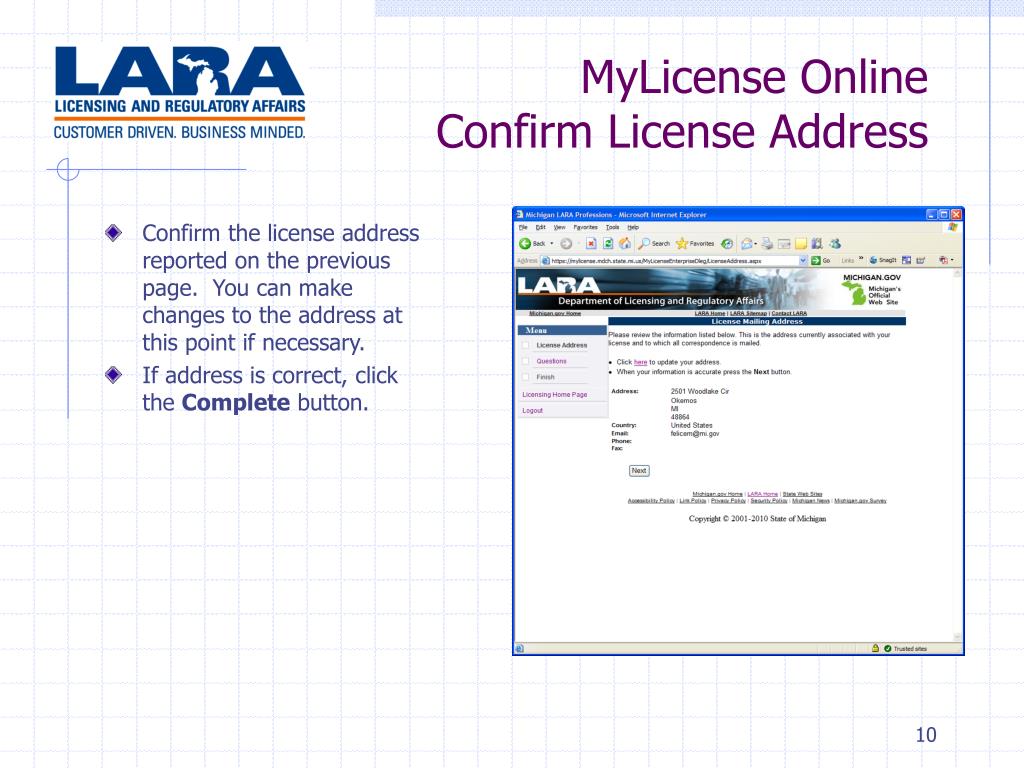
Task: Click the License Address menu item
Action: click(x=562, y=345)
